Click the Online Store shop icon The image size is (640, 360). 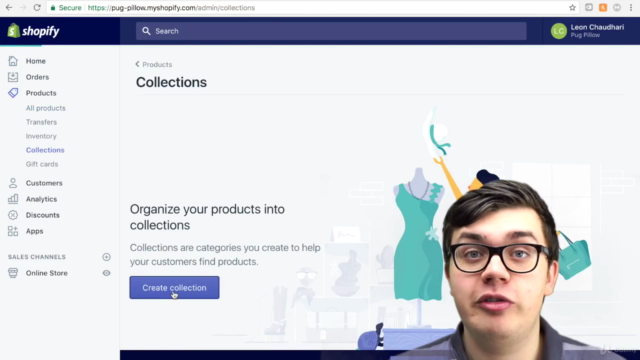[x=13, y=273]
